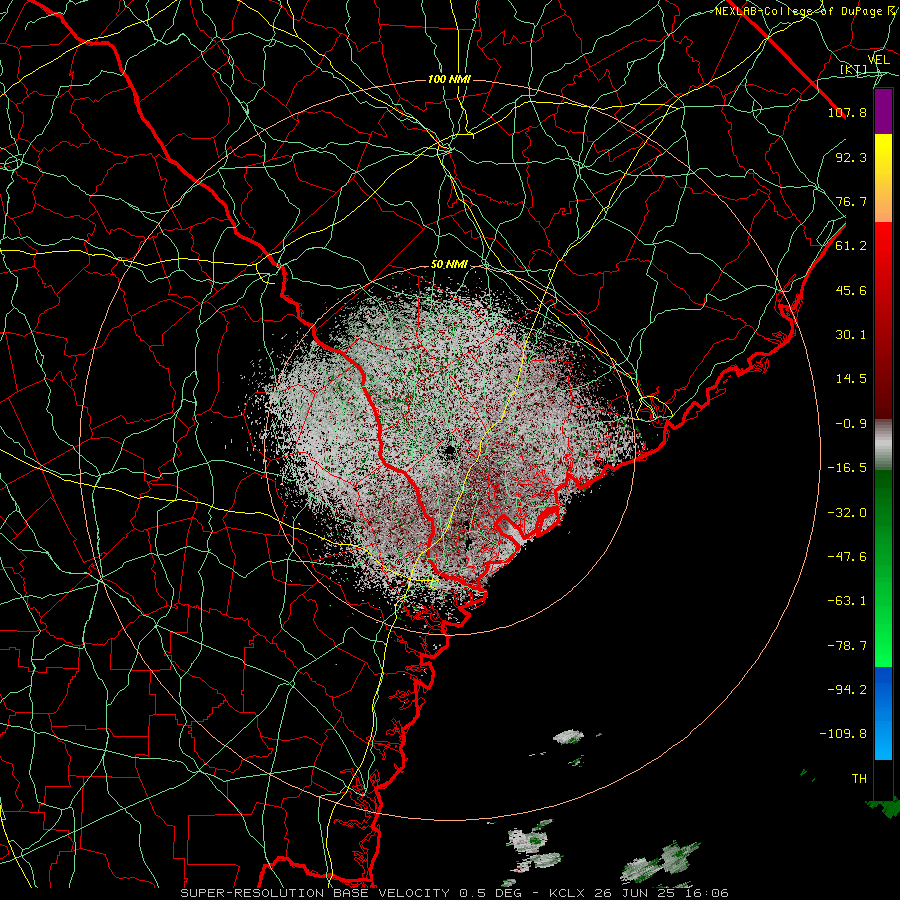Click the "50 NMI" range ring label
The image size is (900, 900).
[x=449, y=264]
